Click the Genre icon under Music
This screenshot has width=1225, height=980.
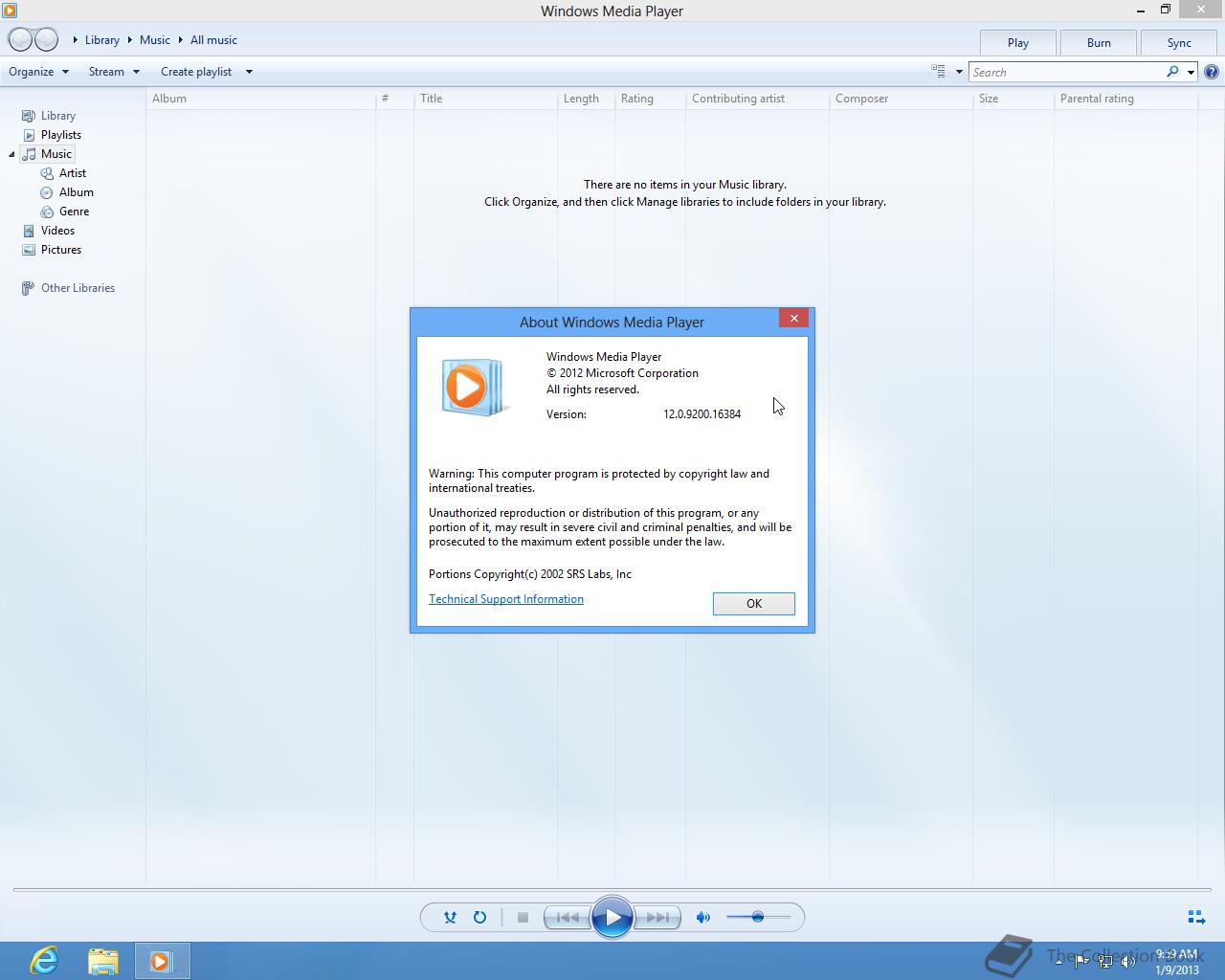click(47, 212)
